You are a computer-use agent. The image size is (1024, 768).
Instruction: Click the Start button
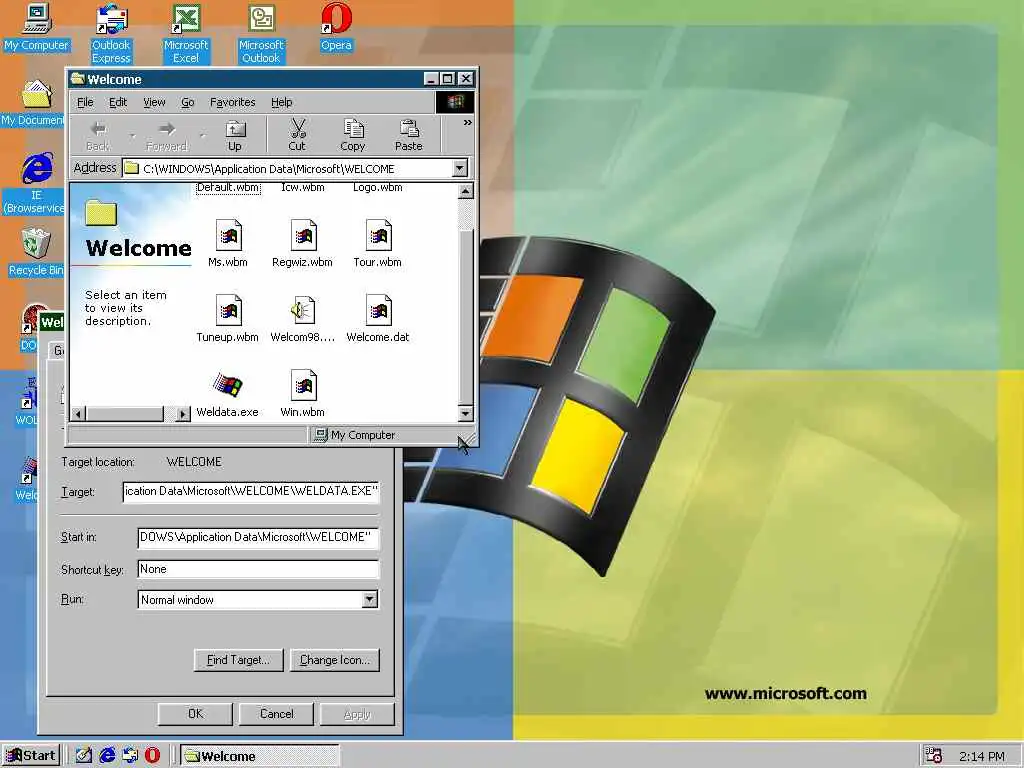coord(31,756)
